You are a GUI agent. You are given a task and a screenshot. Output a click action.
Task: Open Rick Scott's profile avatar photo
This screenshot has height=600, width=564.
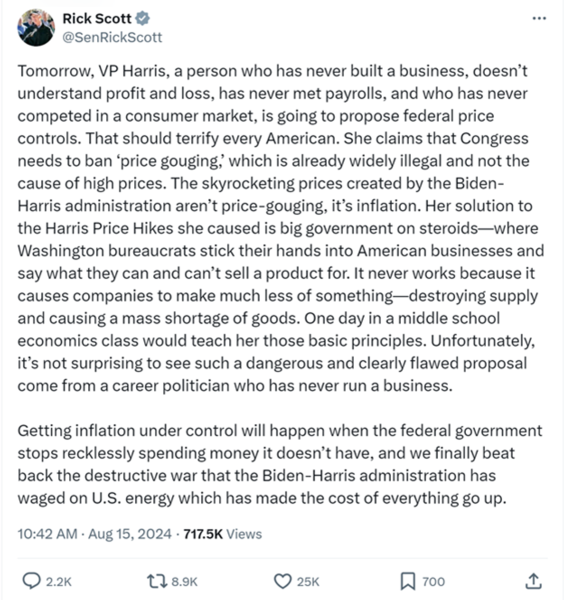pos(36,28)
